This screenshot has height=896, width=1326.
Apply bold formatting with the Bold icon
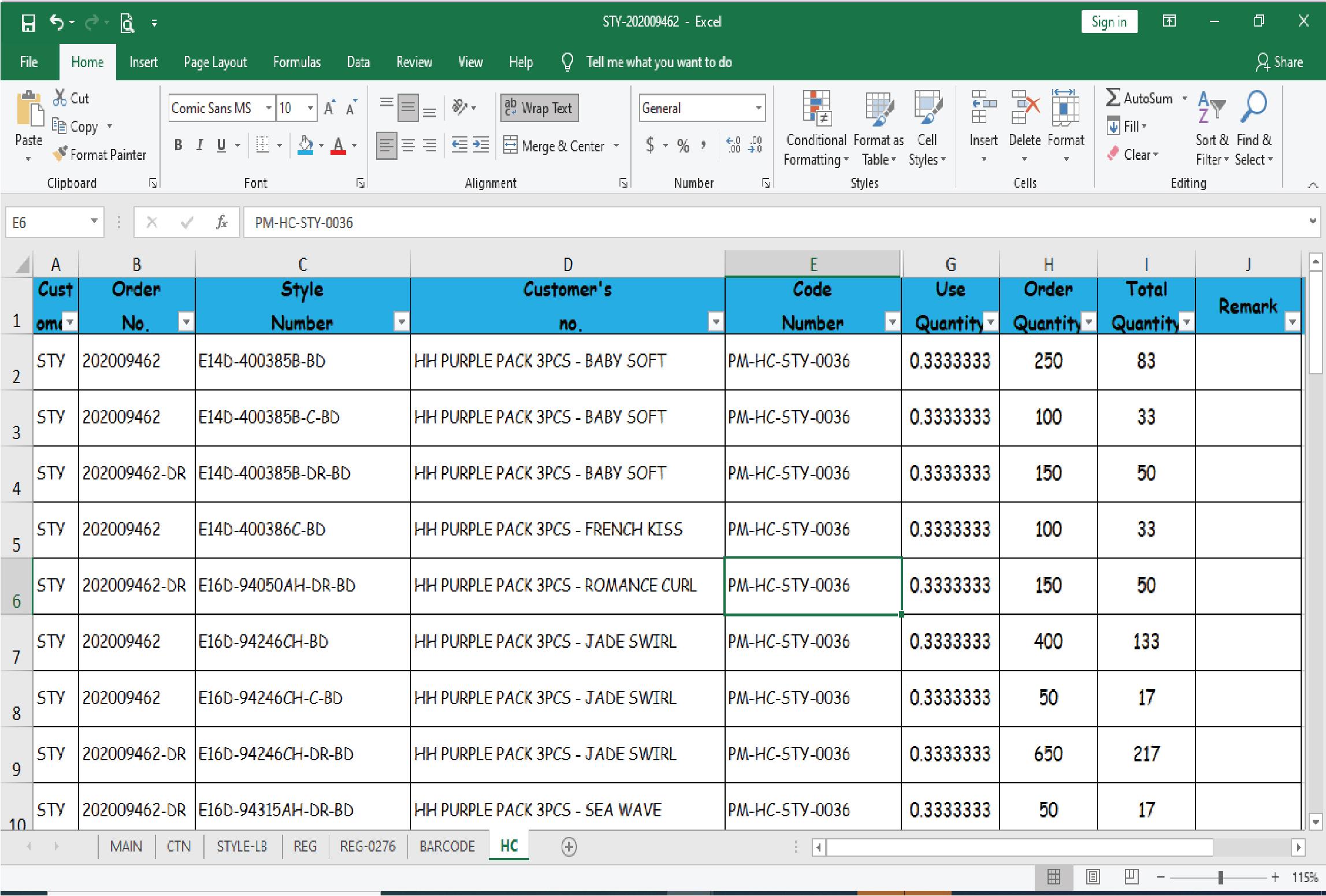coord(178,145)
